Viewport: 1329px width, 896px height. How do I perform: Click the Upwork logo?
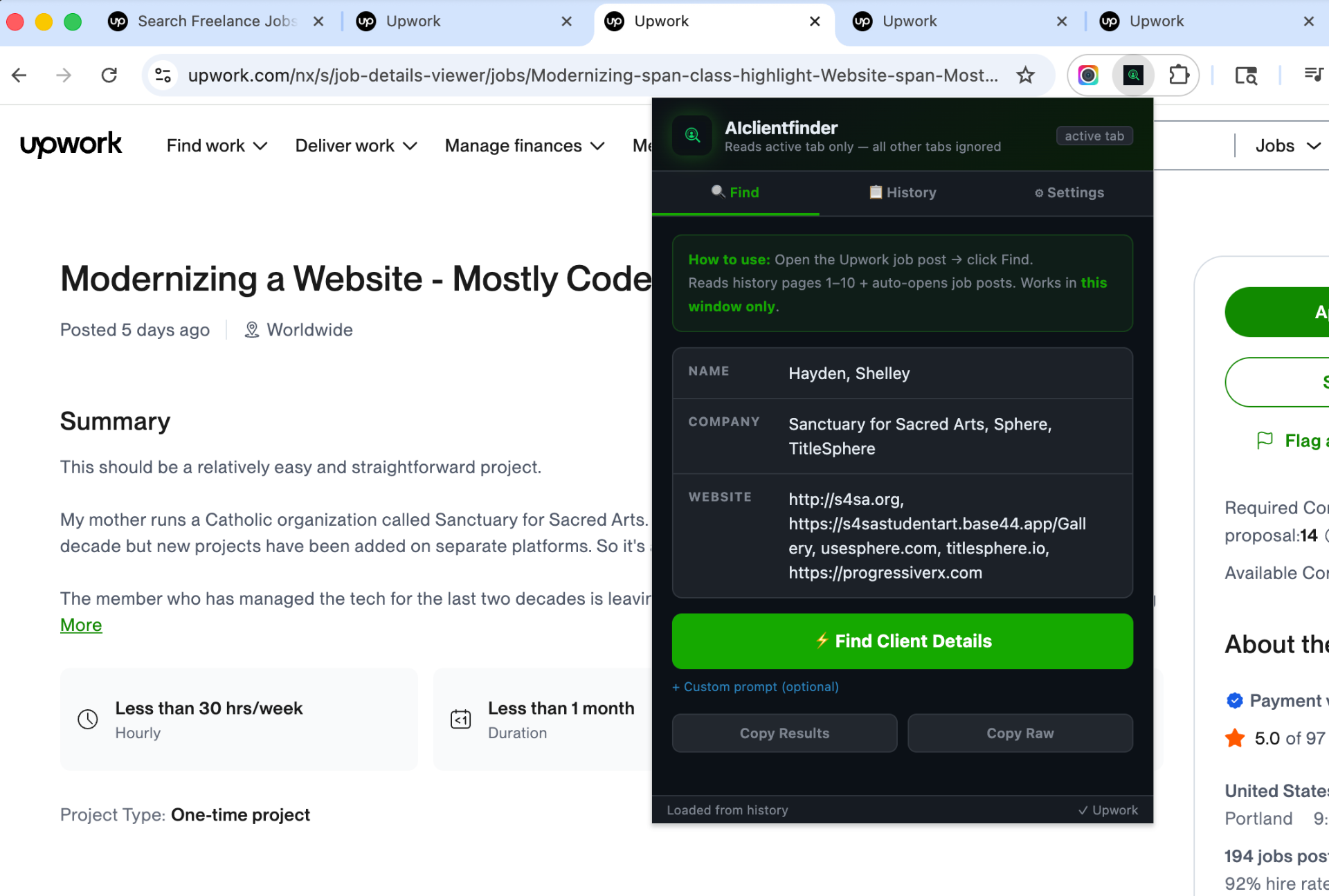click(71, 145)
